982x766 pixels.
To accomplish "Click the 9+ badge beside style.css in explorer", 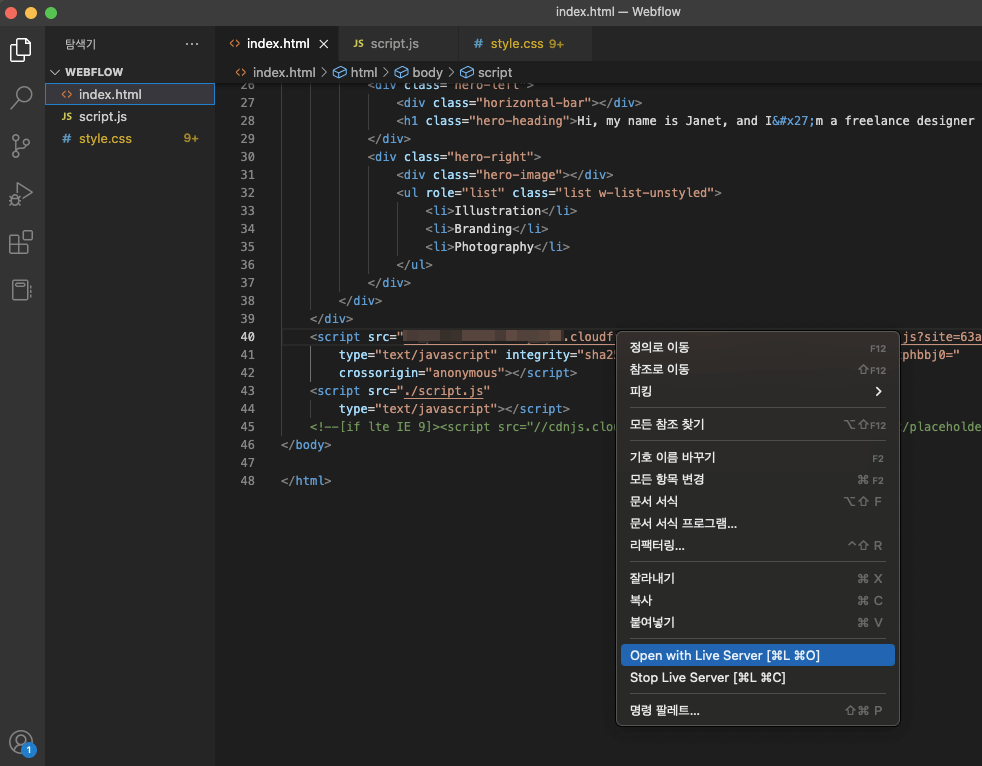I will (190, 138).
